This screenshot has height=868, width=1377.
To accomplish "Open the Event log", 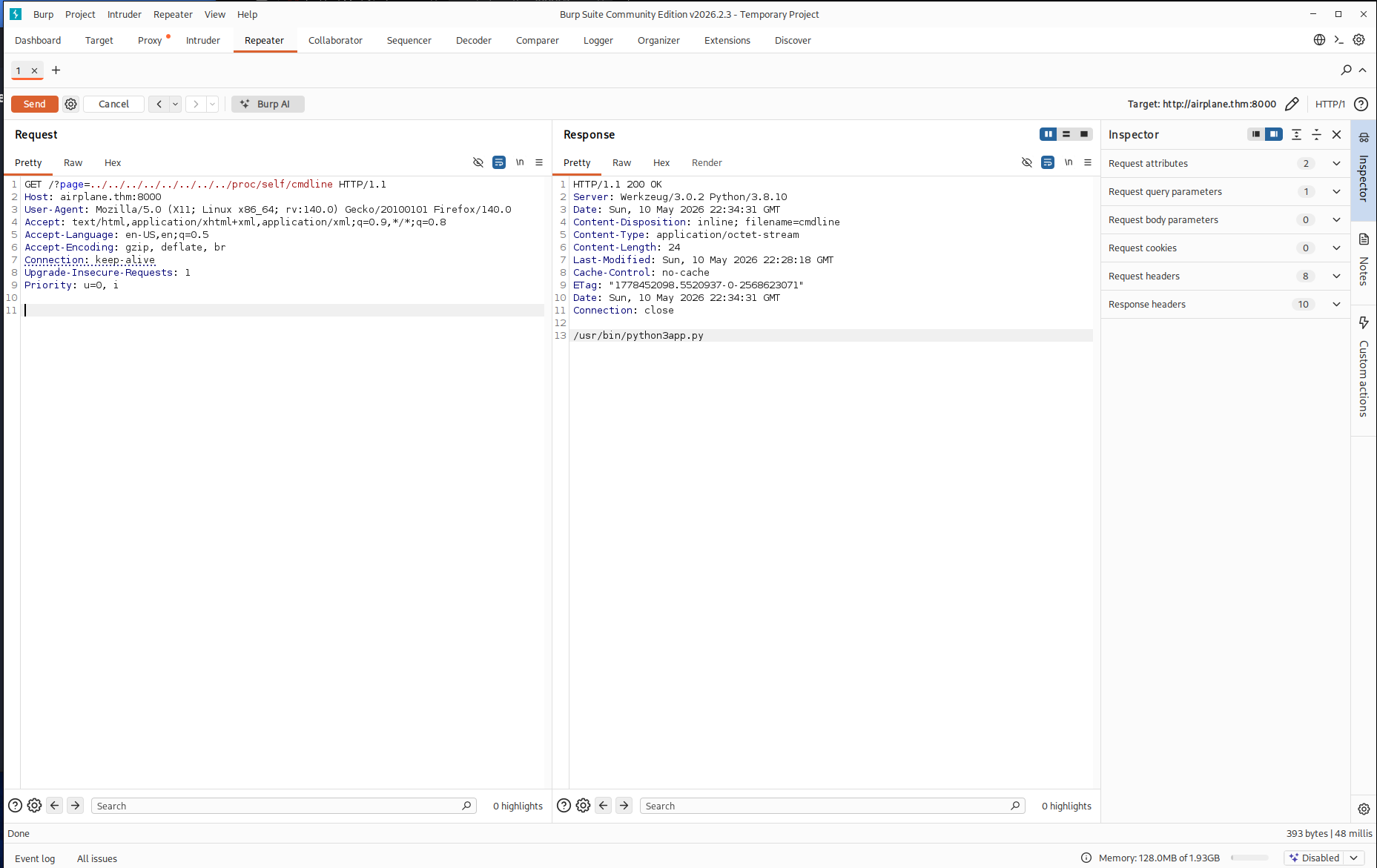I will (x=35, y=858).
